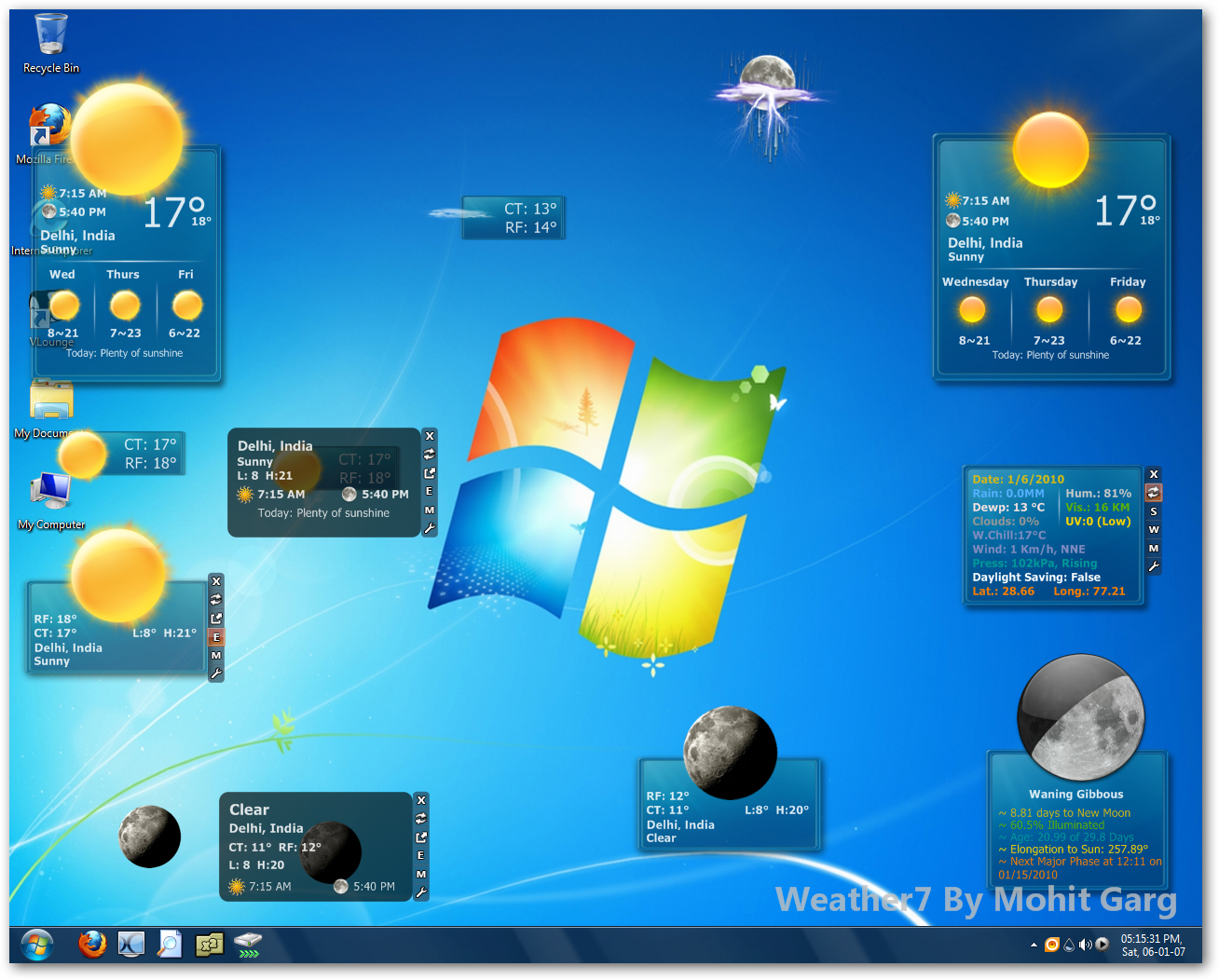The height and width of the screenshot is (980, 1219).
Task: Click pop-out icon beside the RF: 18° gadget
Action: point(216,619)
